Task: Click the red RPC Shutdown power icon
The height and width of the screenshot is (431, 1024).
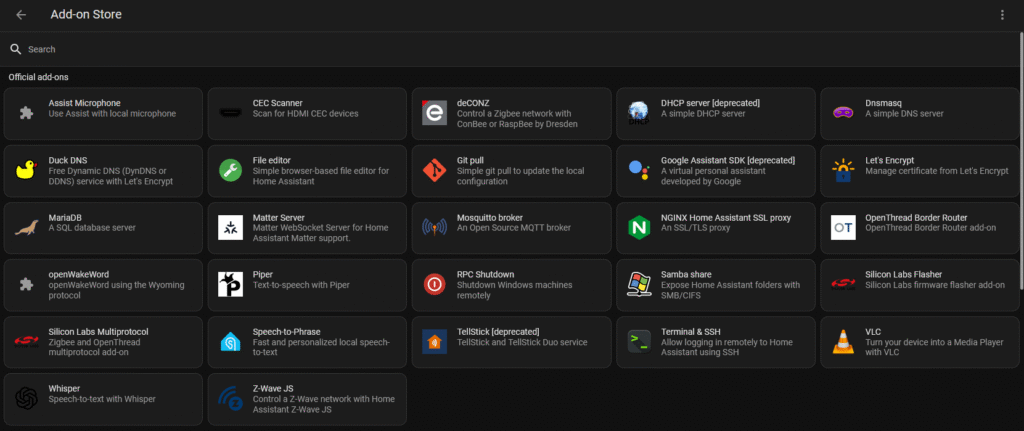Action: point(434,285)
